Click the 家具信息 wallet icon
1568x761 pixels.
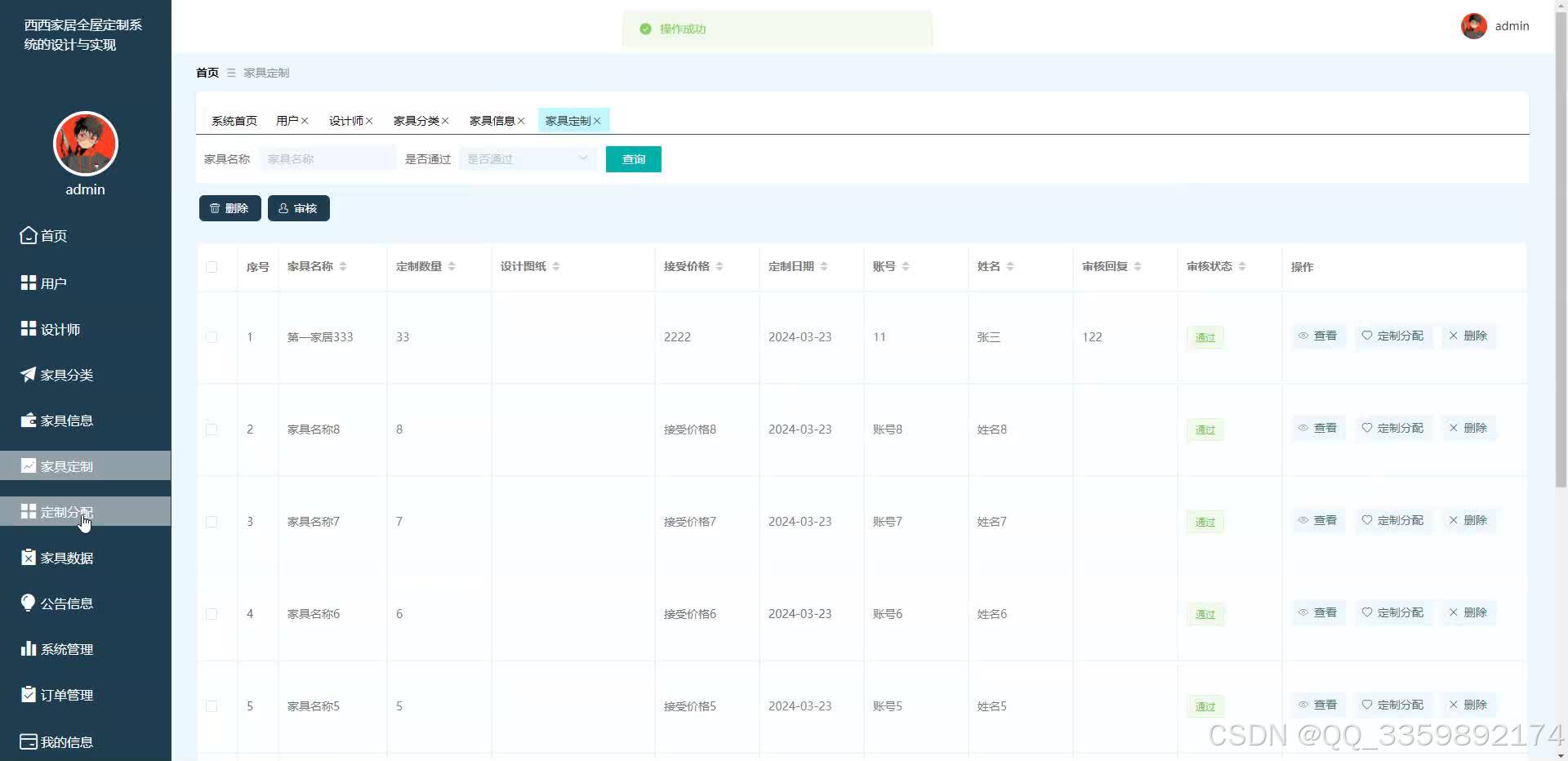(x=29, y=420)
